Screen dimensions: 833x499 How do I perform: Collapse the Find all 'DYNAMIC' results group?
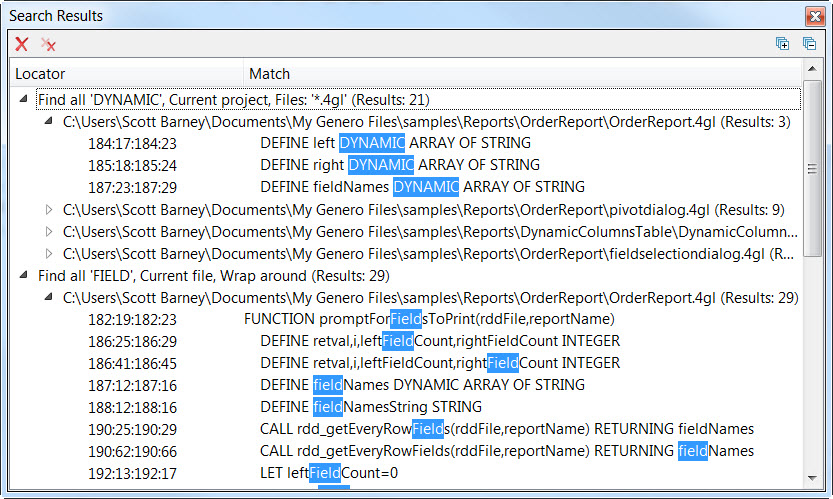[x=23, y=100]
